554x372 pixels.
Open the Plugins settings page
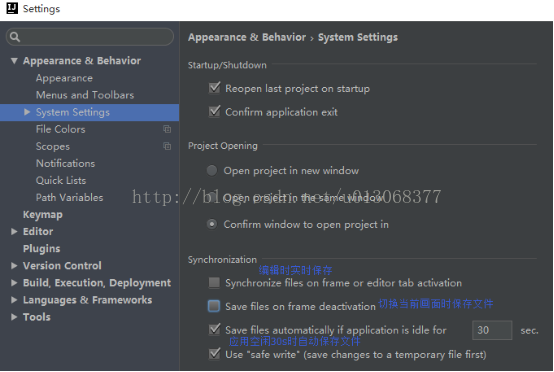tap(41, 248)
